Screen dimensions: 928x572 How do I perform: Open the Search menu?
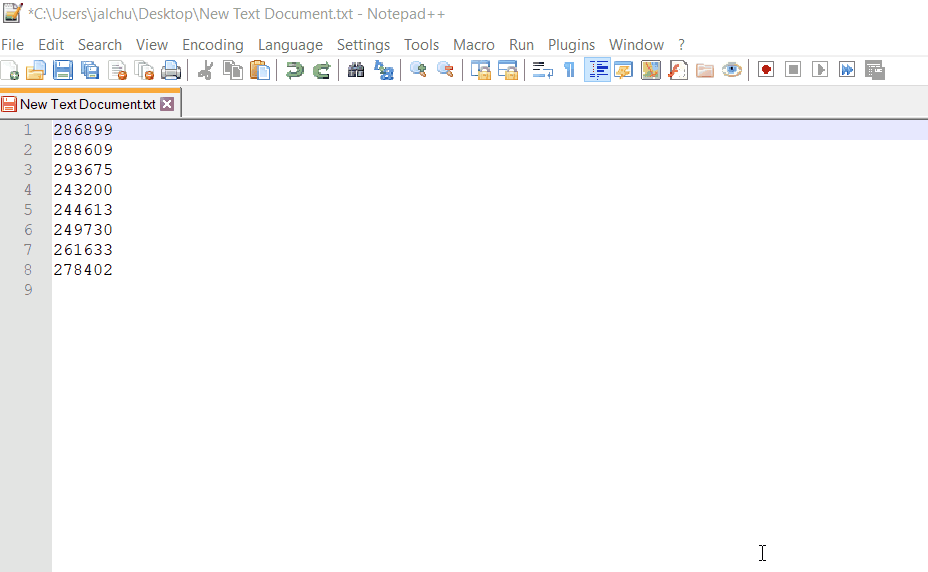pyautogui.click(x=99, y=45)
